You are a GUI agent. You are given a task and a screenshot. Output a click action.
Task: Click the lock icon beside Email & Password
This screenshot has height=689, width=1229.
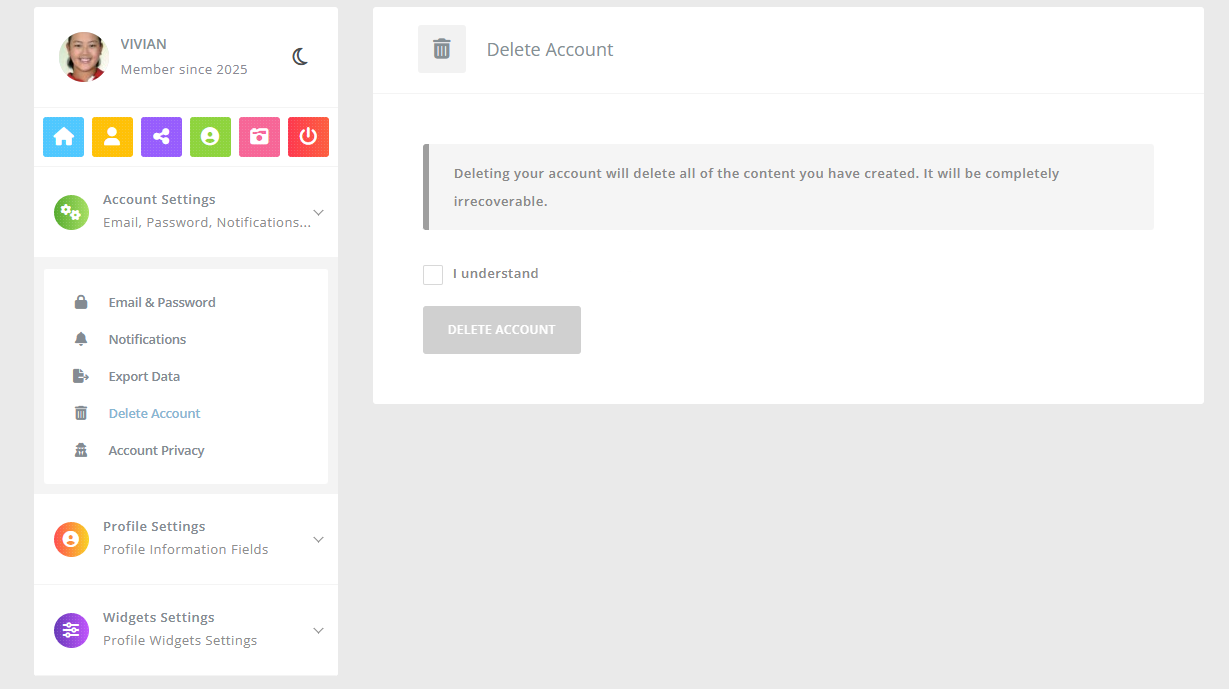81,302
